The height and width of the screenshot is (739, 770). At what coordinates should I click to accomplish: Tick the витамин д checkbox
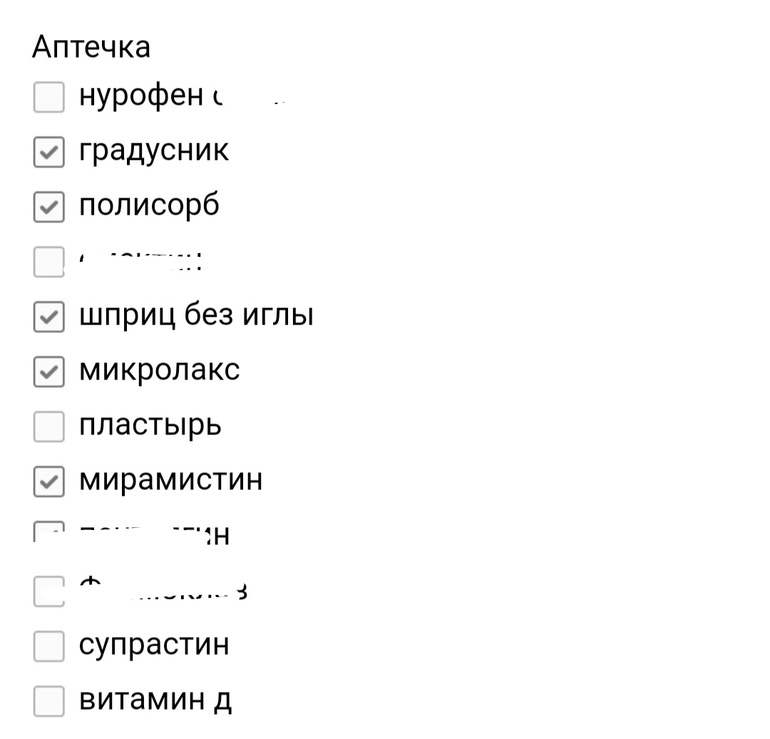(x=49, y=702)
